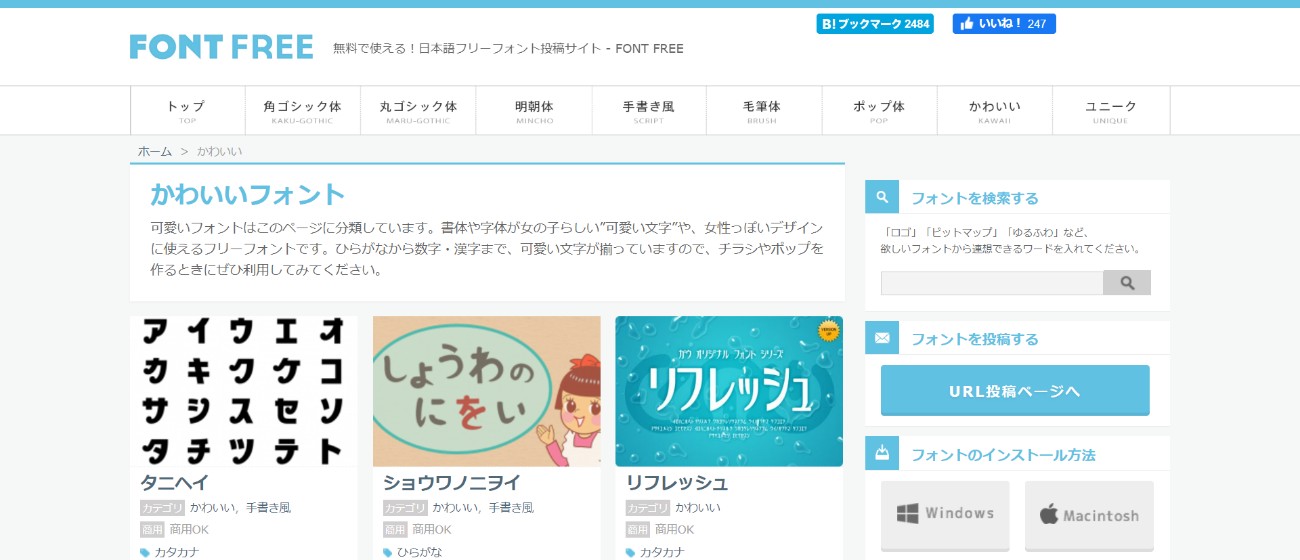The width and height of the screenshot is (1300, 560).
Task: Open the トップ navigation tab
Action: (x=187, y=110)
